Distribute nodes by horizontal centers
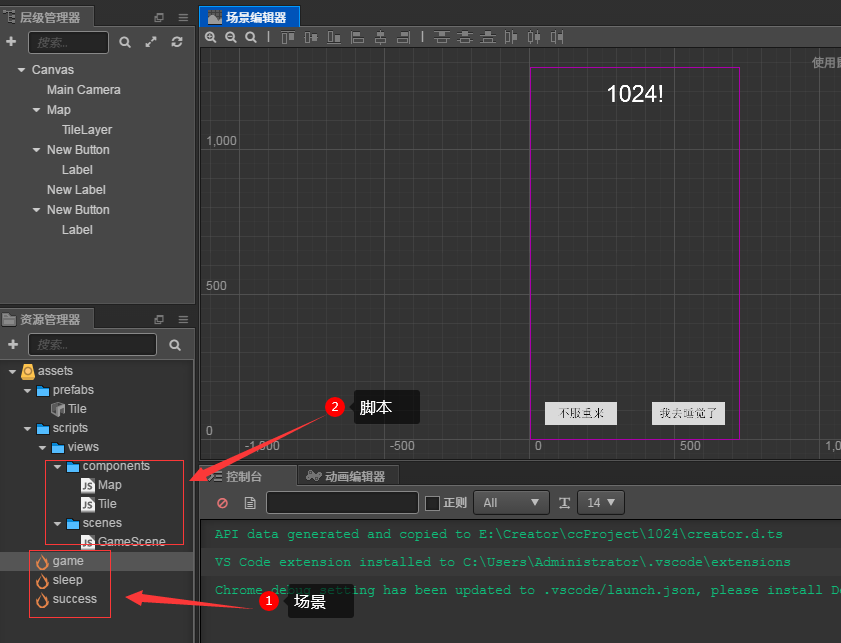The image size is (841, 643). coord(534,37)
